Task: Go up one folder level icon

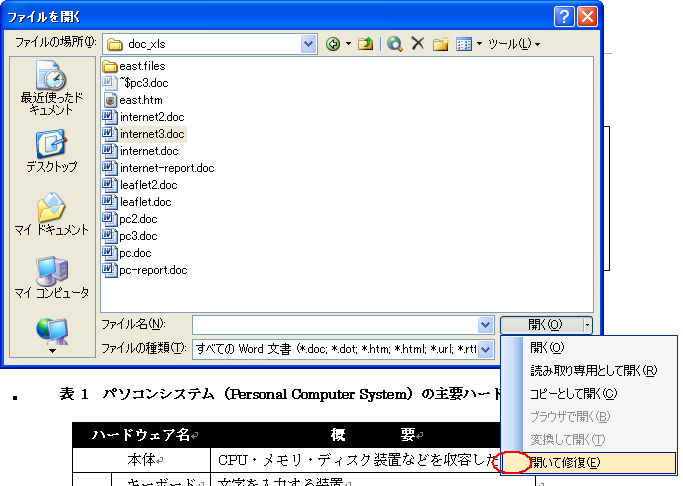Action: 365,44
